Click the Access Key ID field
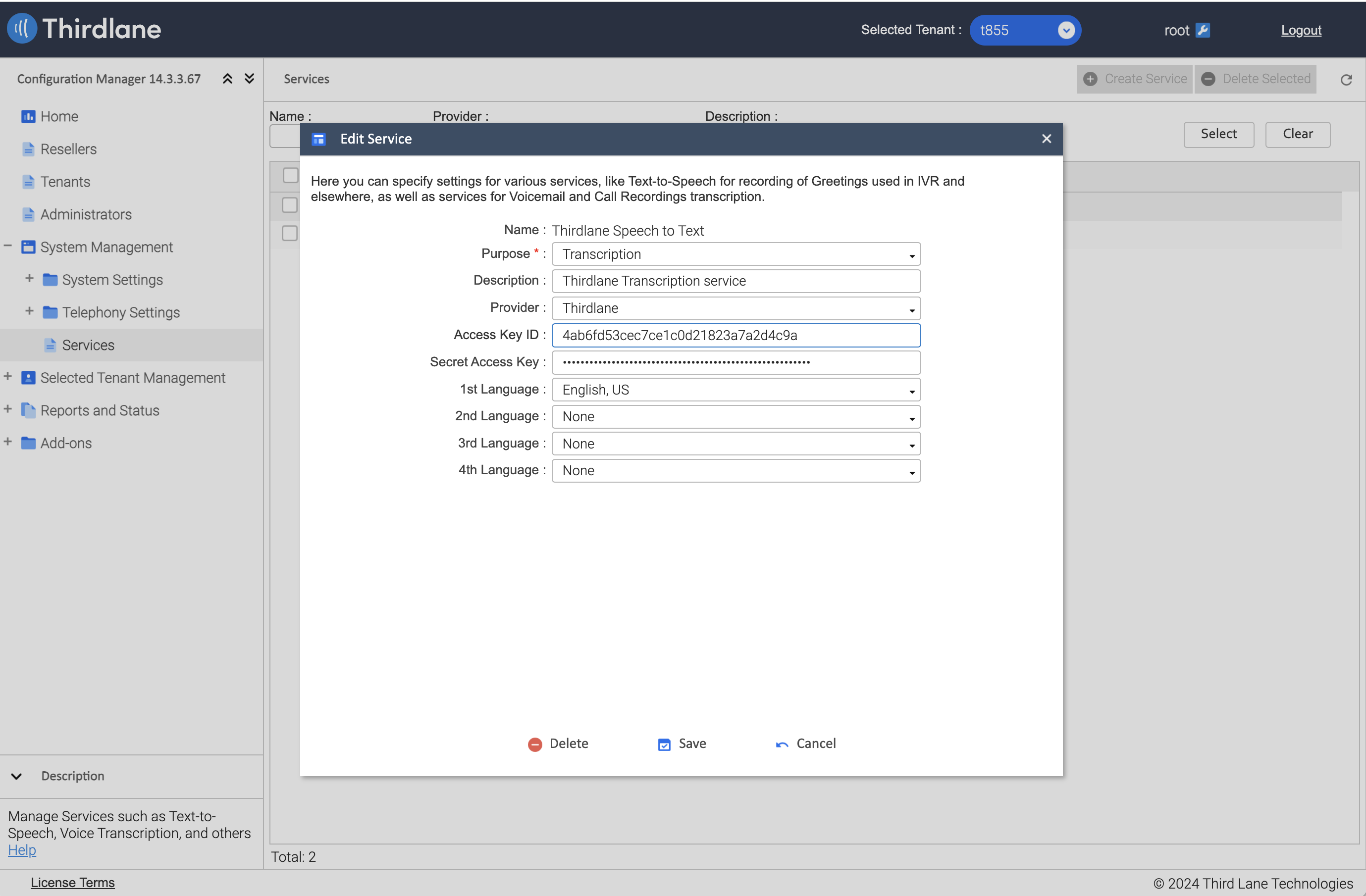The height and width of the screenshot is (896, 1366). tap(736, 336)
